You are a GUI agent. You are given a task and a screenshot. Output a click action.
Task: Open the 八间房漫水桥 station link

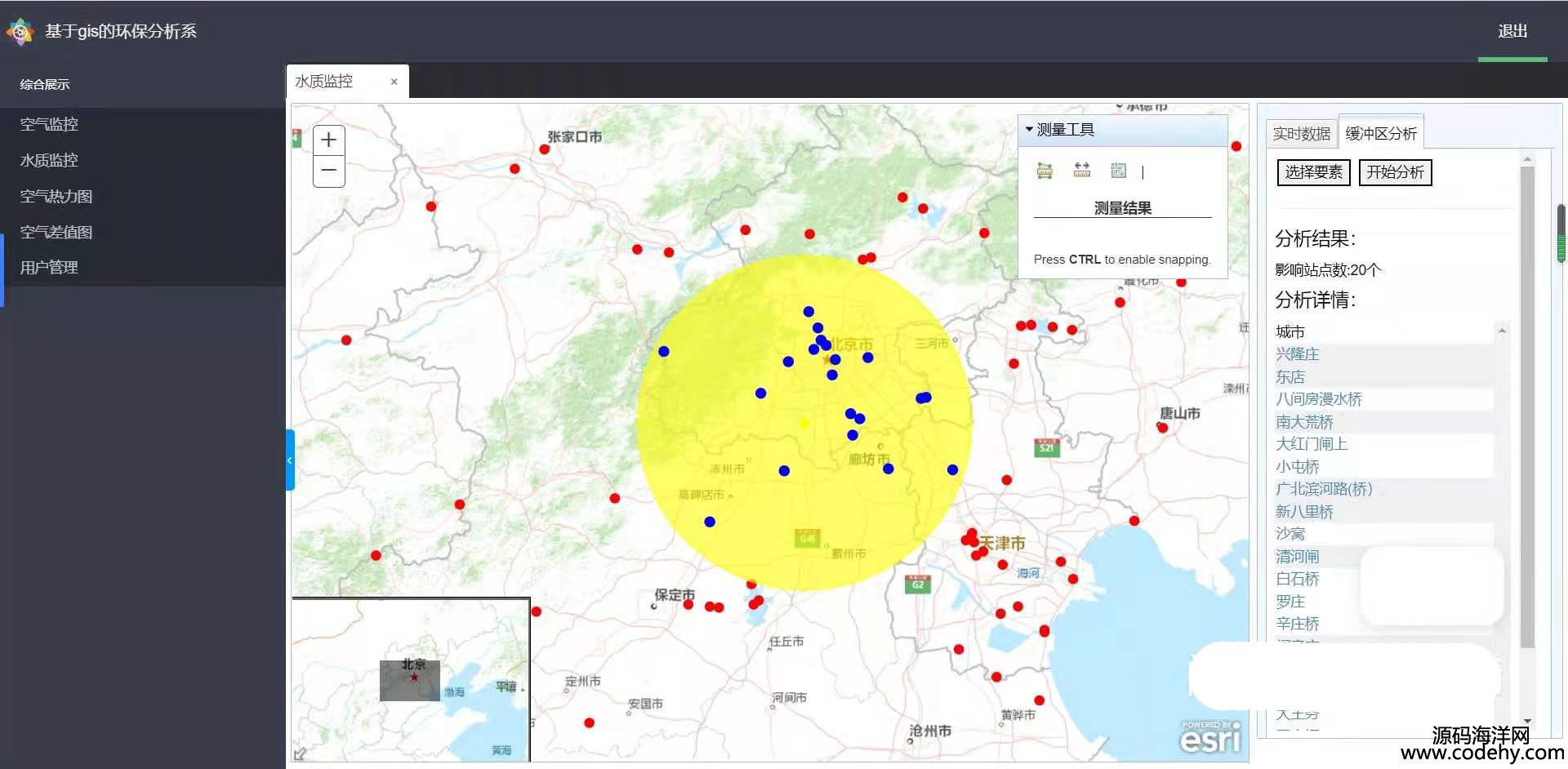[x=1318, y=399]
